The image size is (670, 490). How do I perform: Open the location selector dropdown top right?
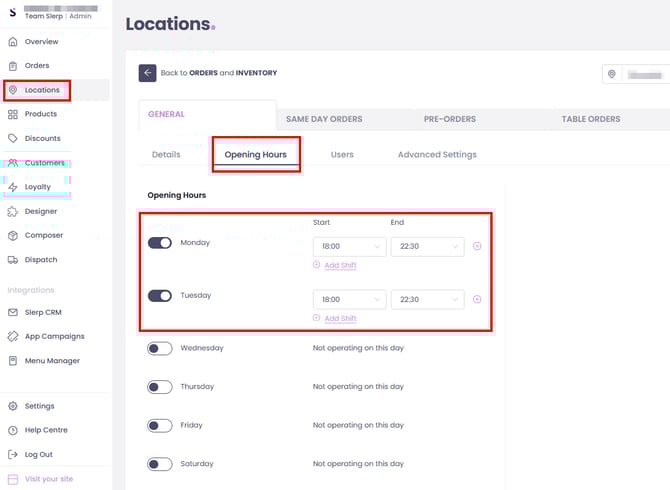tap(636, 75)
